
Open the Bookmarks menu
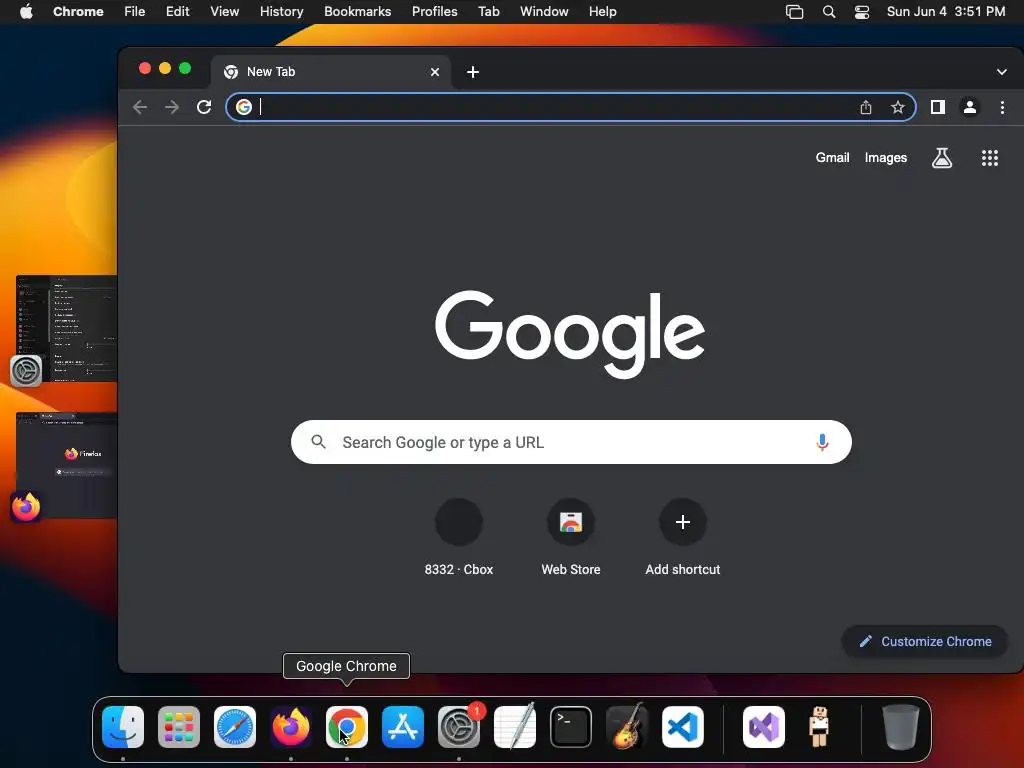357,11
